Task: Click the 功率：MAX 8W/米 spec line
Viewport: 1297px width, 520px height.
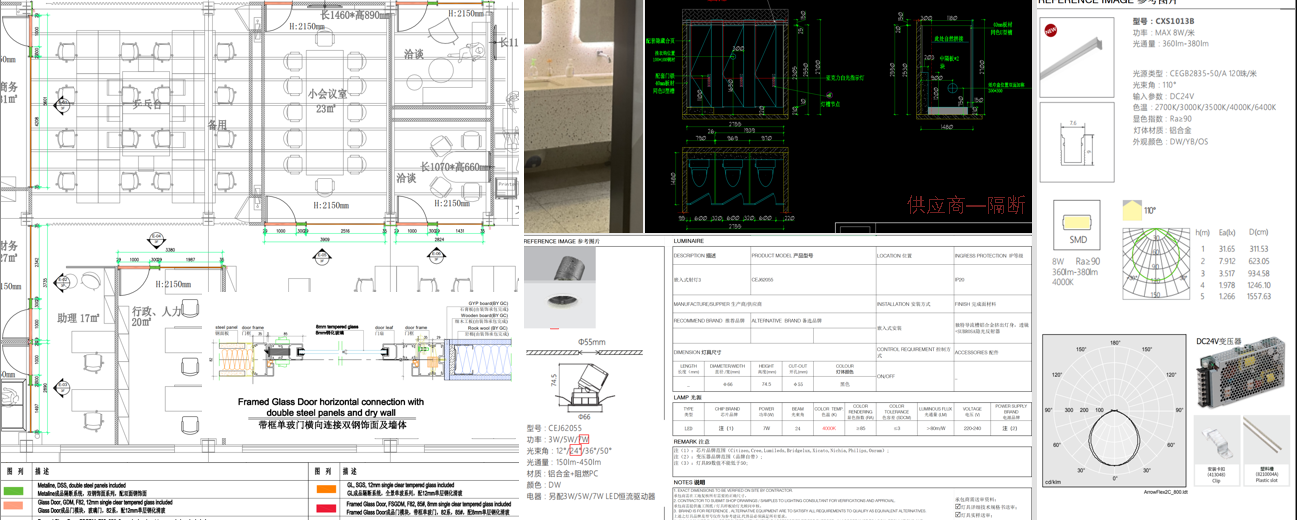Action: (1164, 32)
